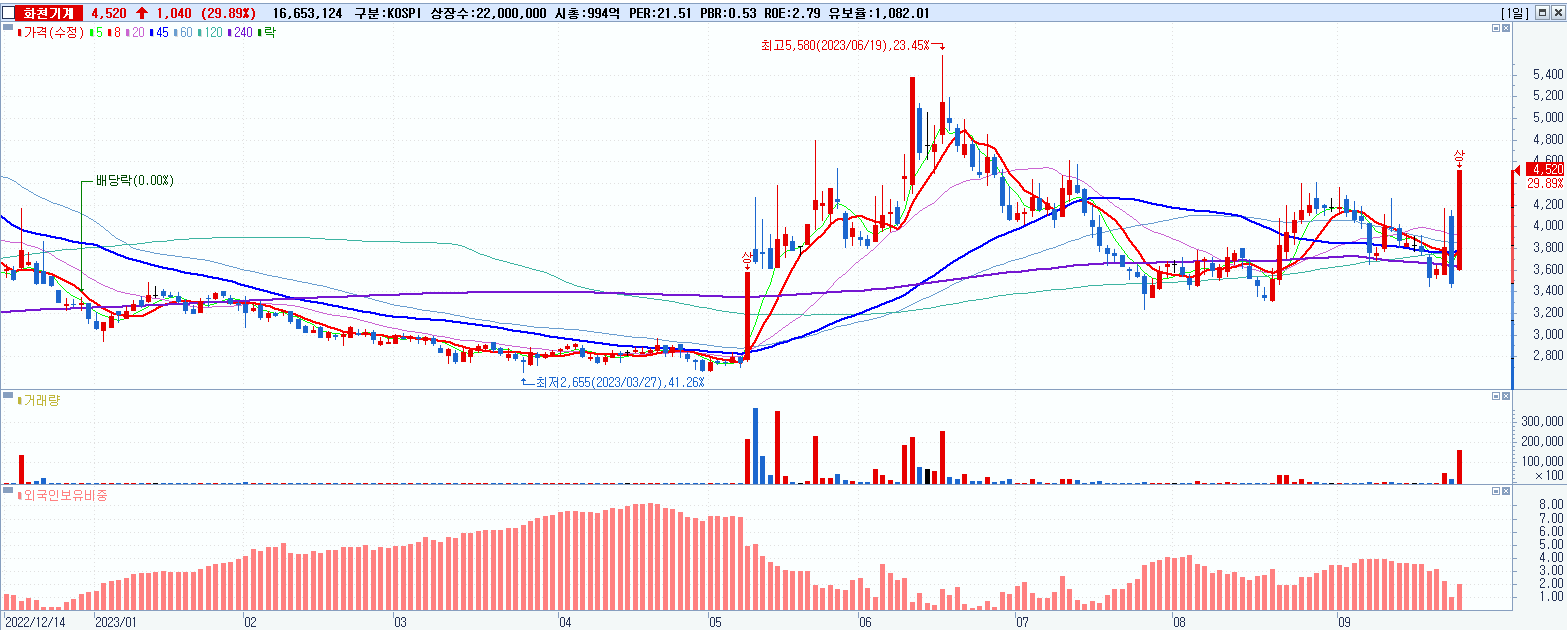Select the 120-day moving average legend

[210, 33]
